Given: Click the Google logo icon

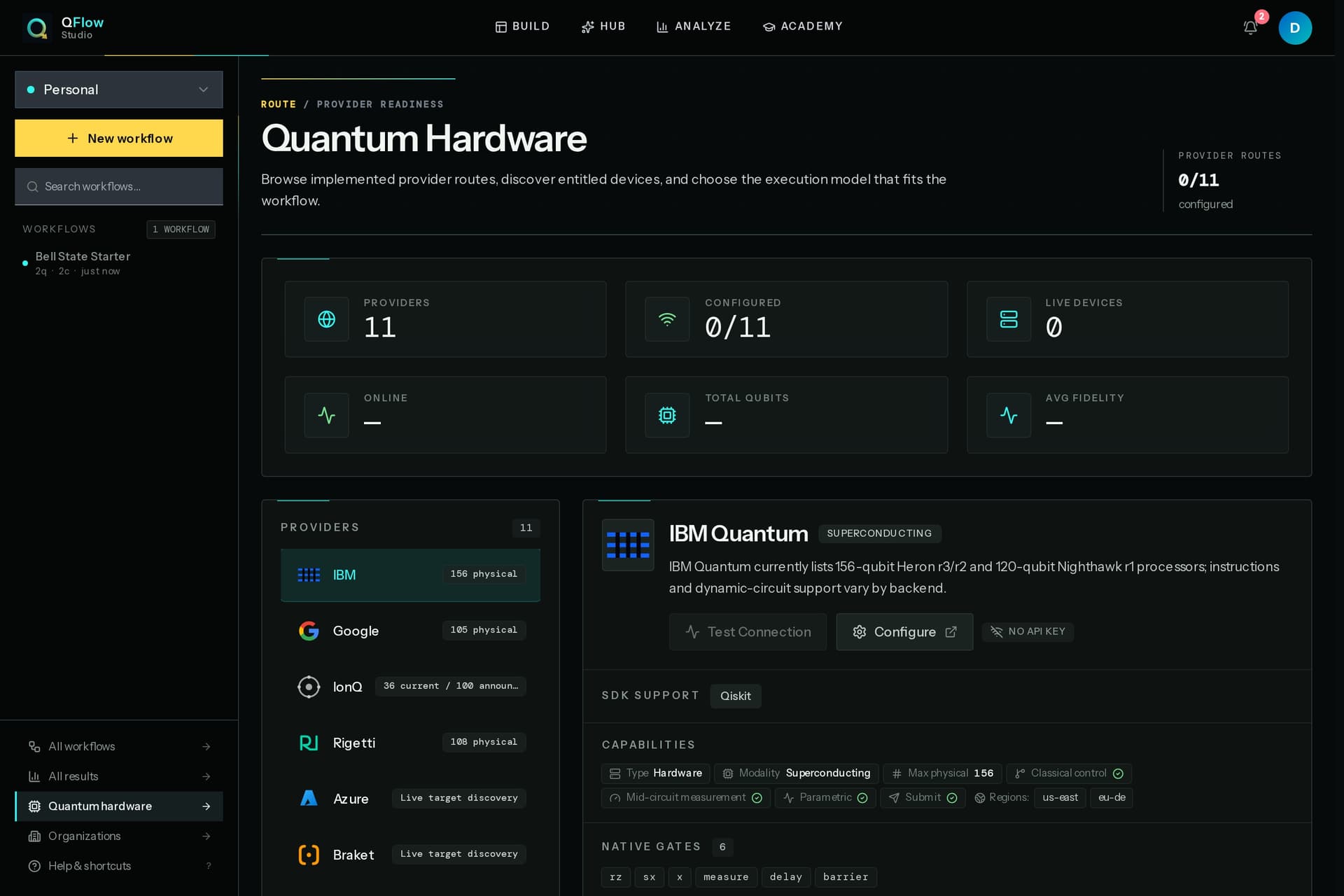Looking at the screenshot, I should [309, 631].
